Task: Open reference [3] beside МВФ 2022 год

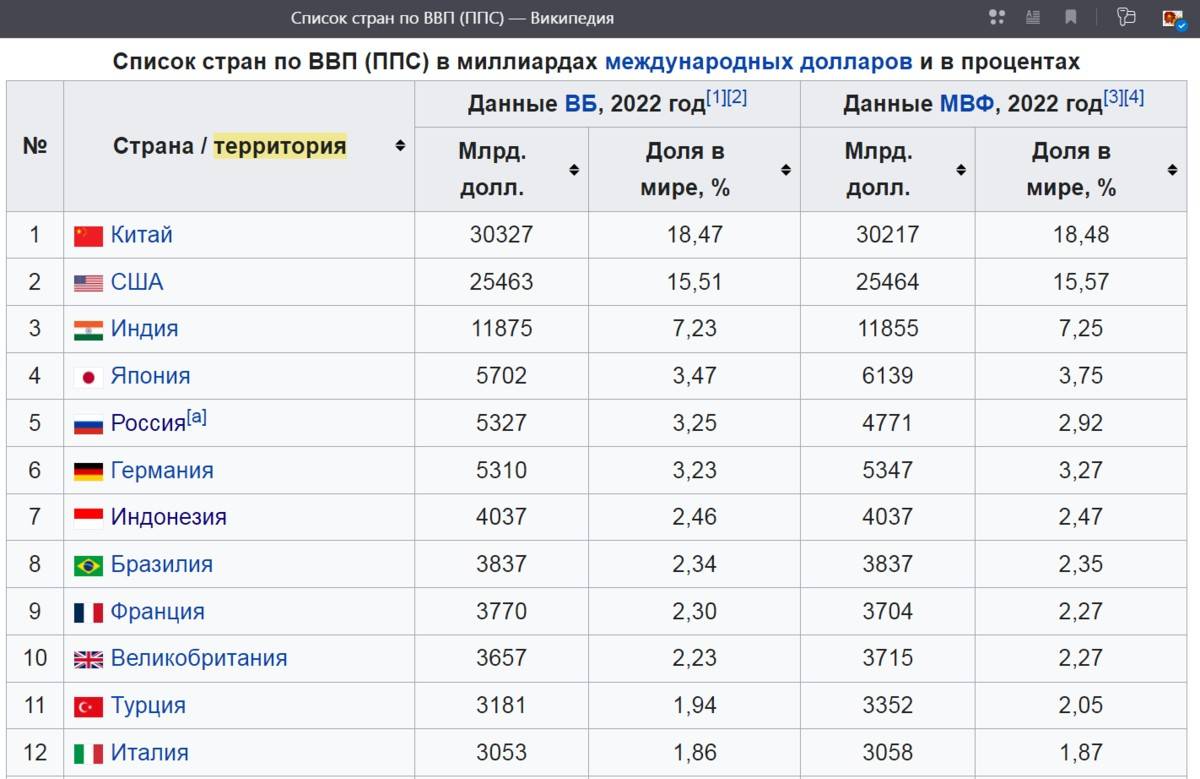Action: point(1113,98)
